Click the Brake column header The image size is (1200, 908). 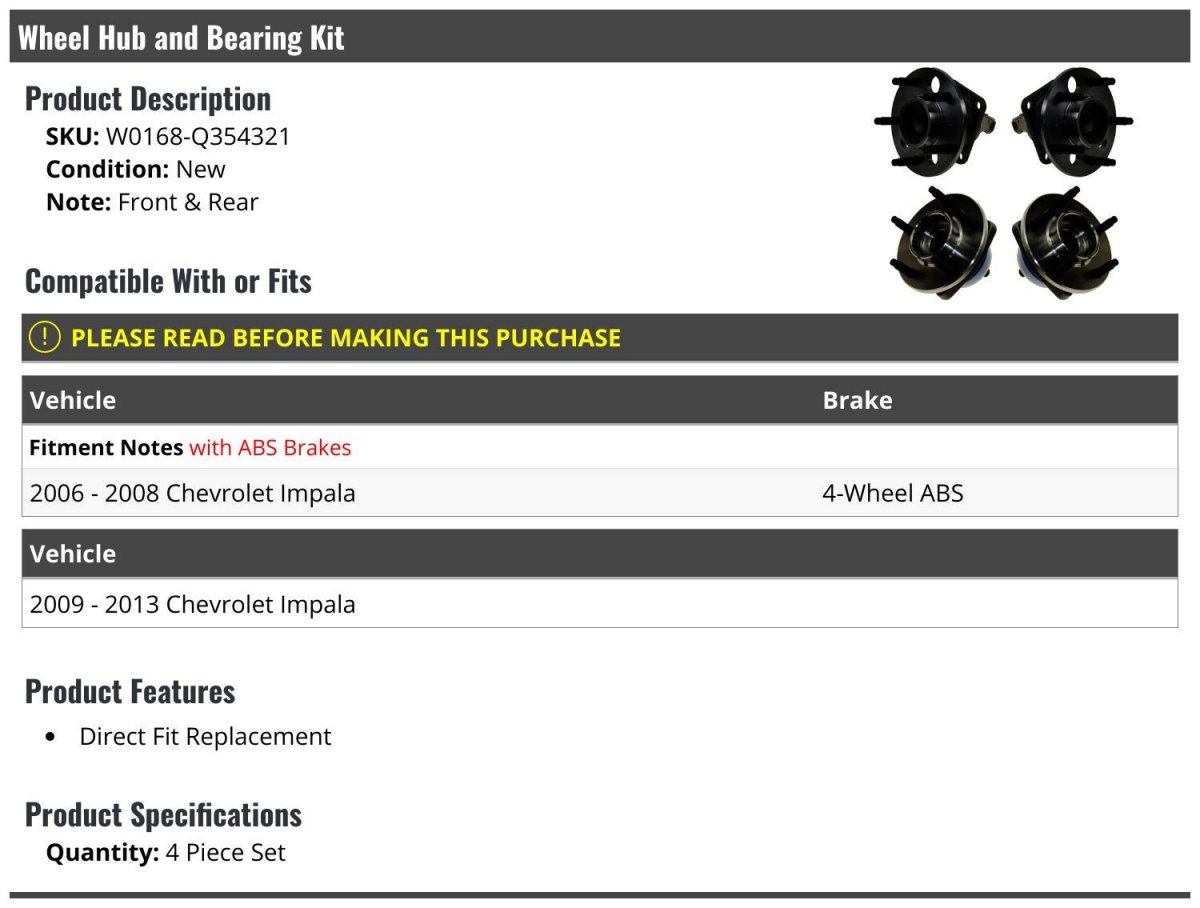pyautogui.click(x=857, y=400)
